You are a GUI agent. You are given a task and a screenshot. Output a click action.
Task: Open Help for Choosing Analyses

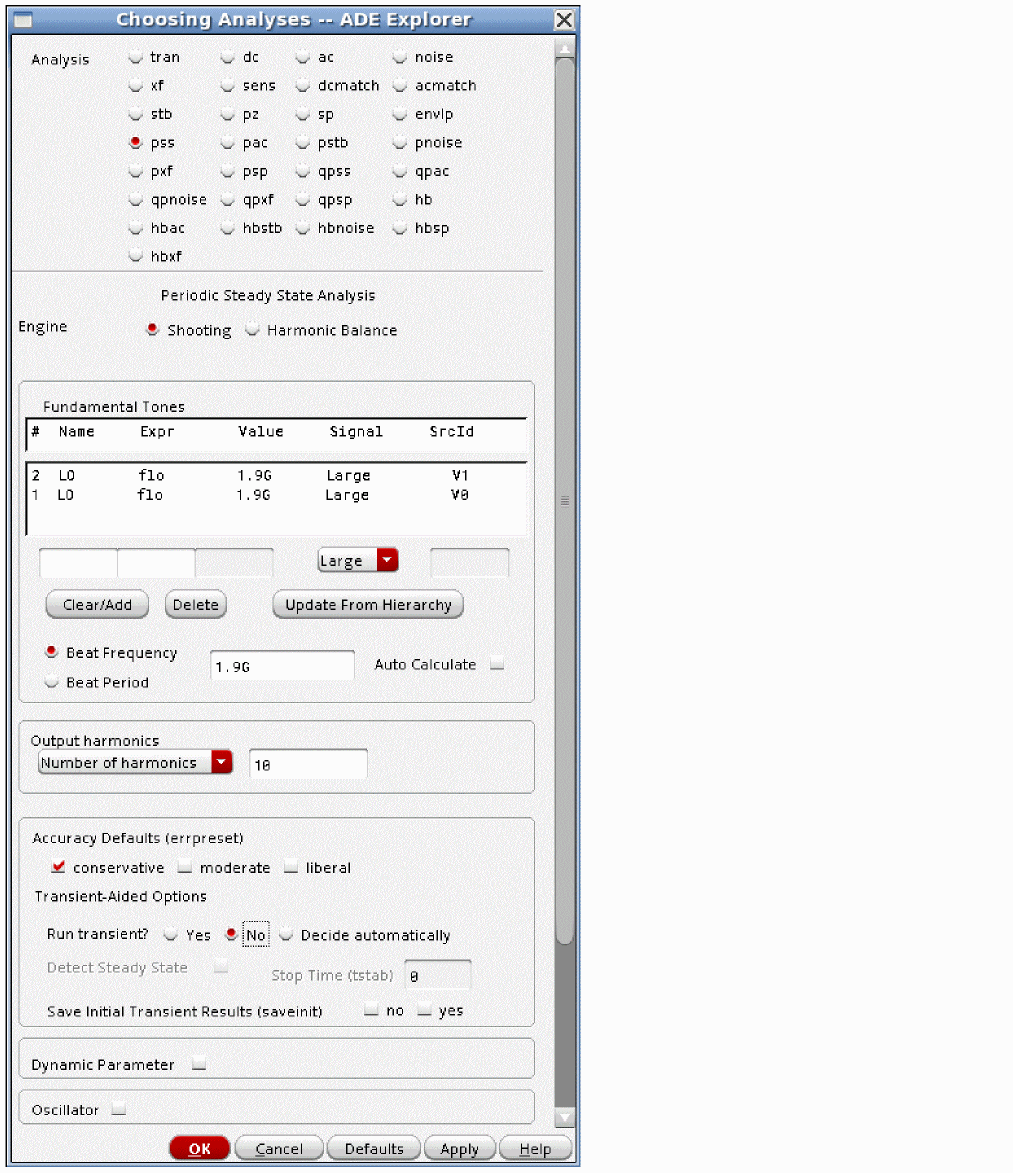click(535, 1148)
